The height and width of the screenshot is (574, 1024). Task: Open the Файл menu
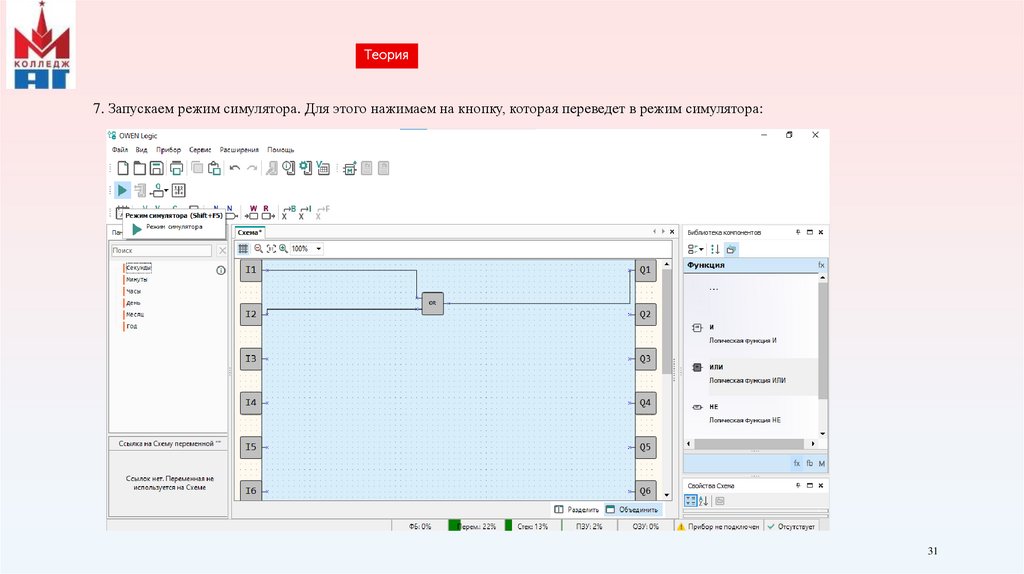[120, 150]
